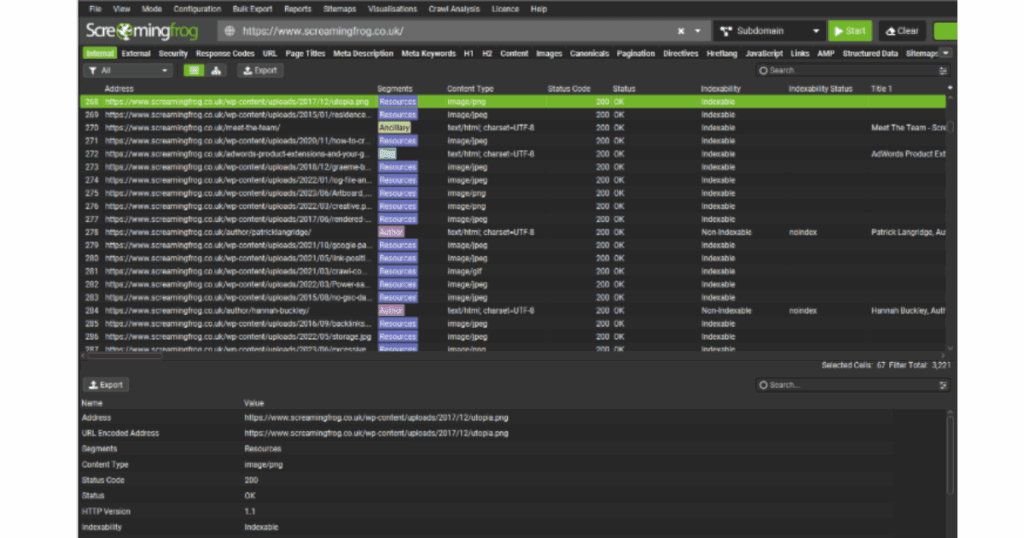Click the globe icon in URL bar
Screen dimensions: 1024x538
coord(229,31)
